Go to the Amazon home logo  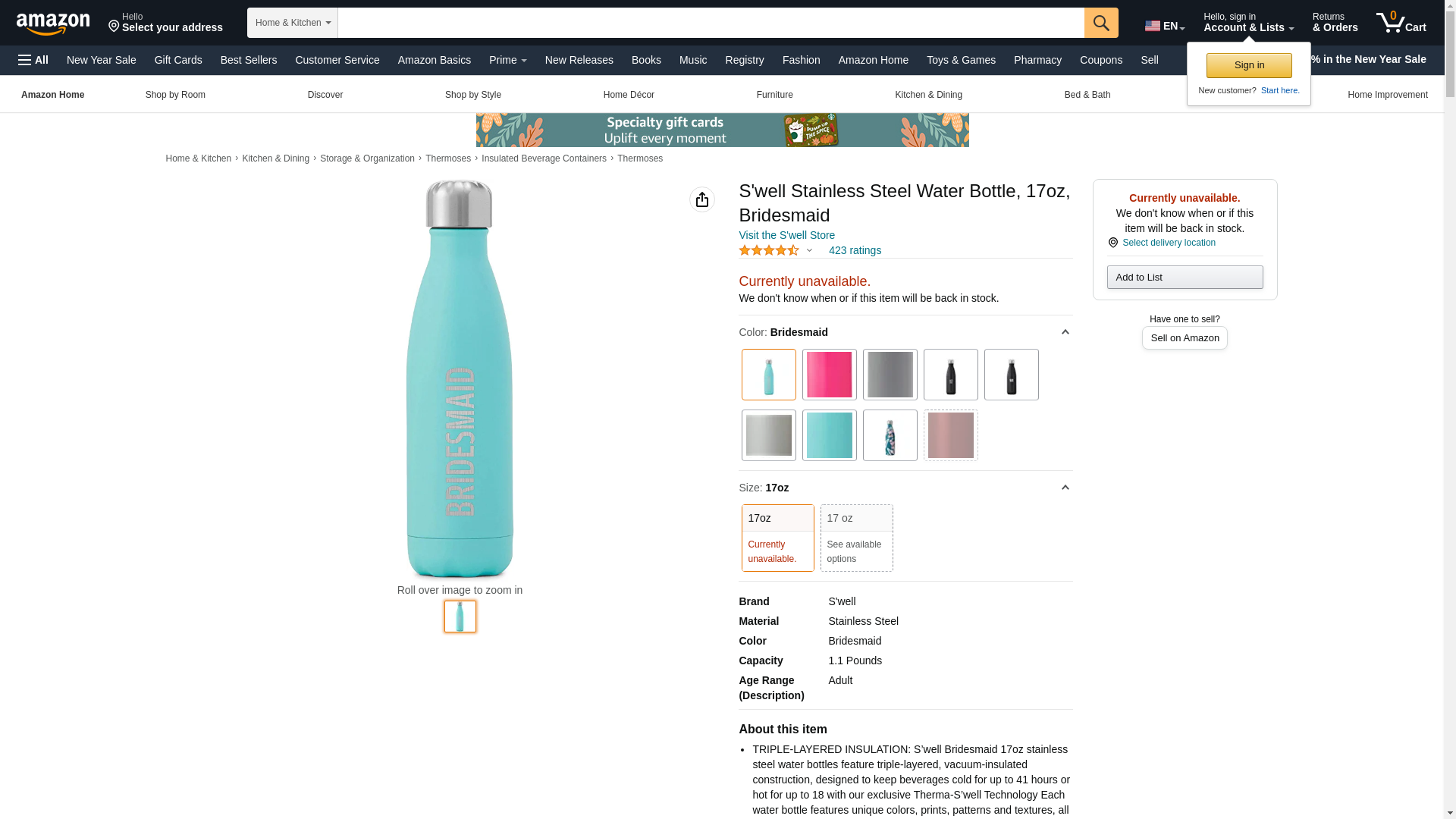tap(53, 24)
